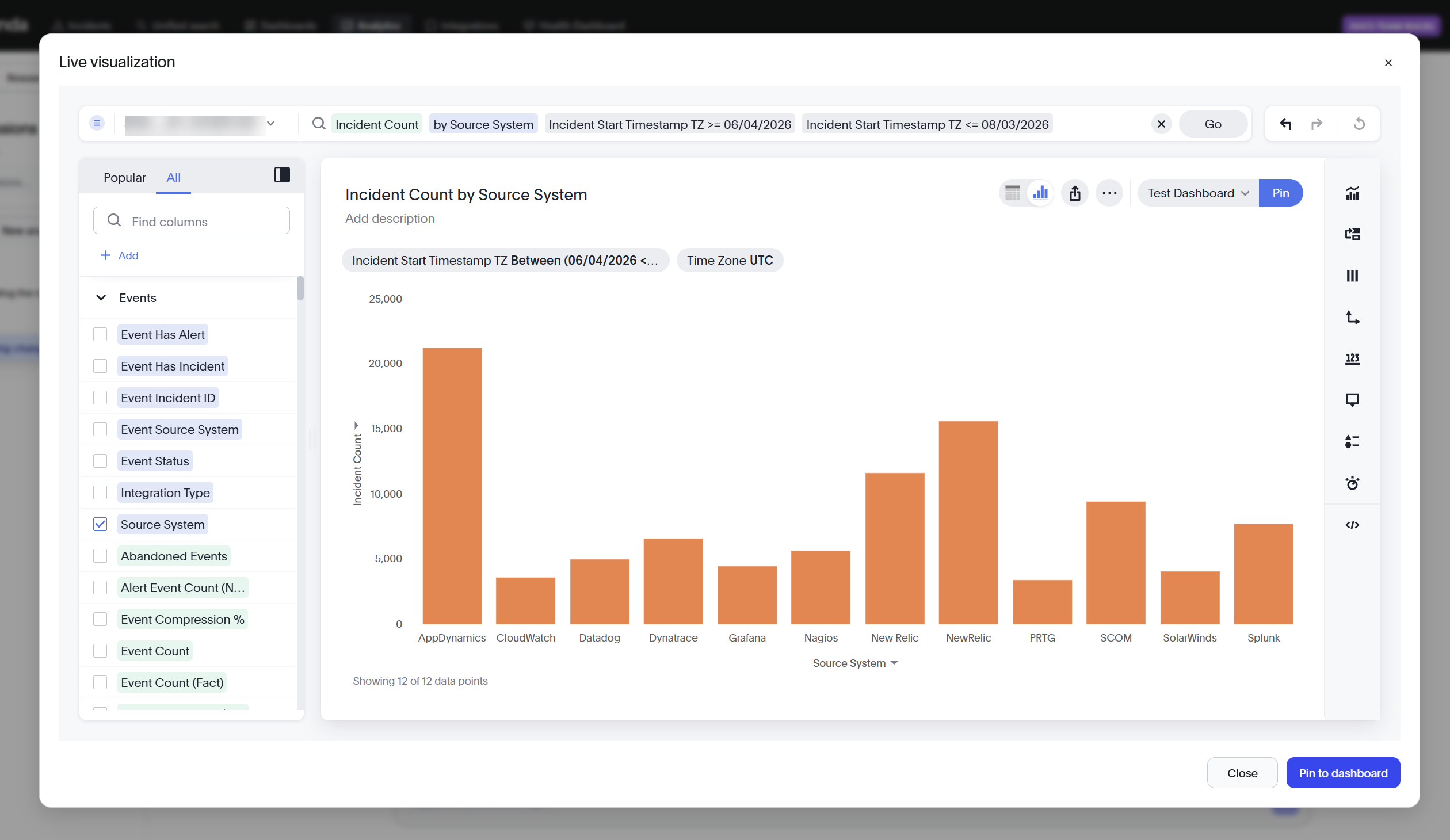Open the chart type icon in right sidebar
The height and width of the screenshot is (840, 1450).
tap(1352, 193)
